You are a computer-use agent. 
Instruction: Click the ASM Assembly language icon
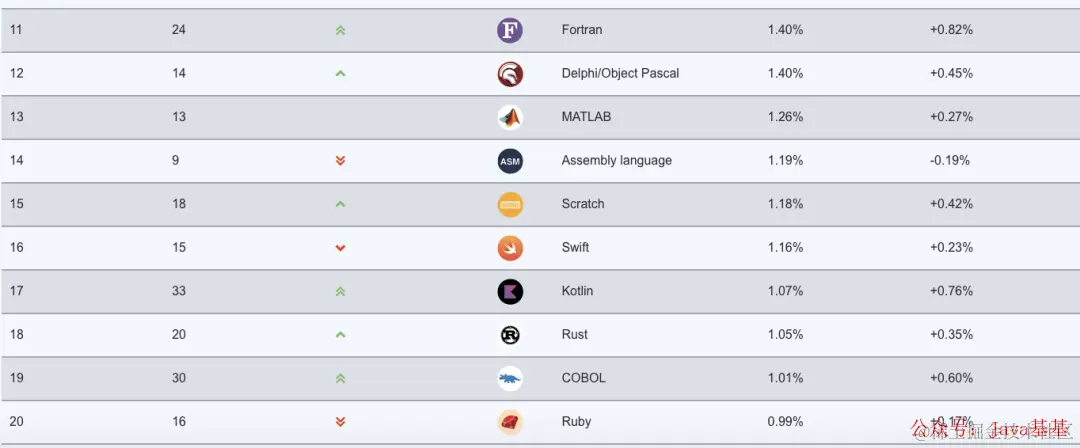click(510, 161)
